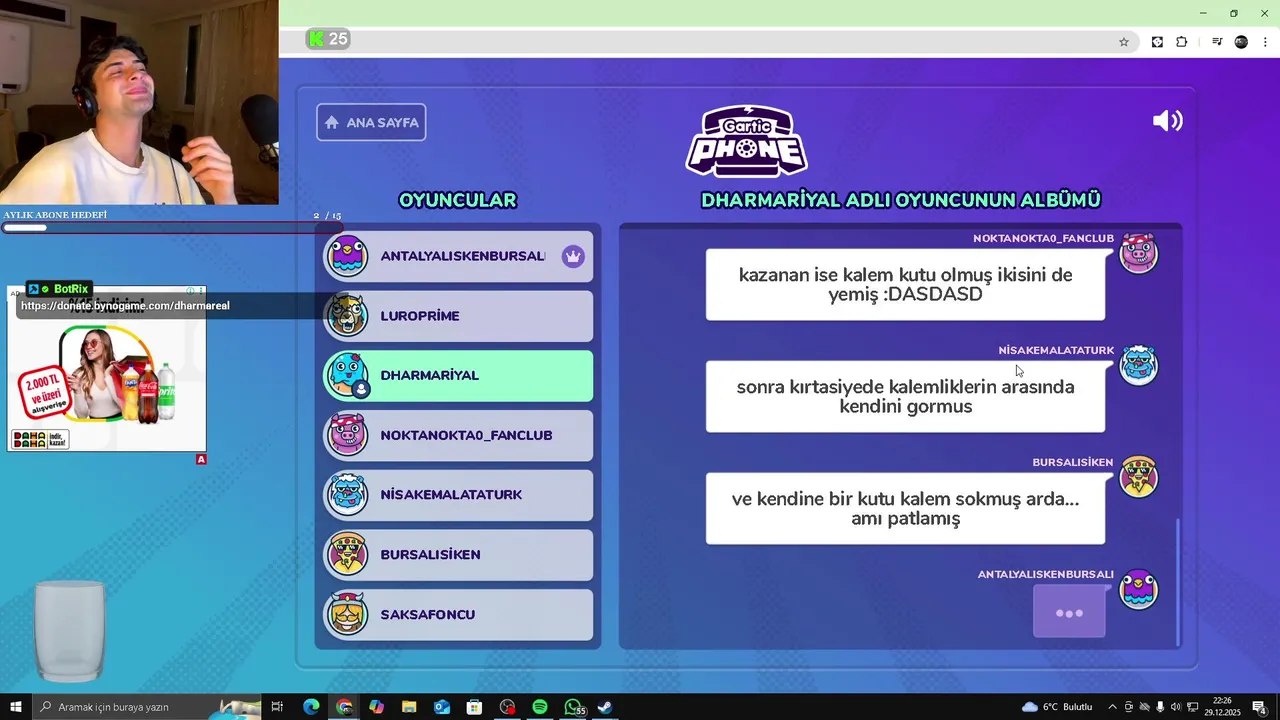The width and height of the screenshot is (1280, 720).
Task: Click the microphone tray icon
Action: 1160,707
